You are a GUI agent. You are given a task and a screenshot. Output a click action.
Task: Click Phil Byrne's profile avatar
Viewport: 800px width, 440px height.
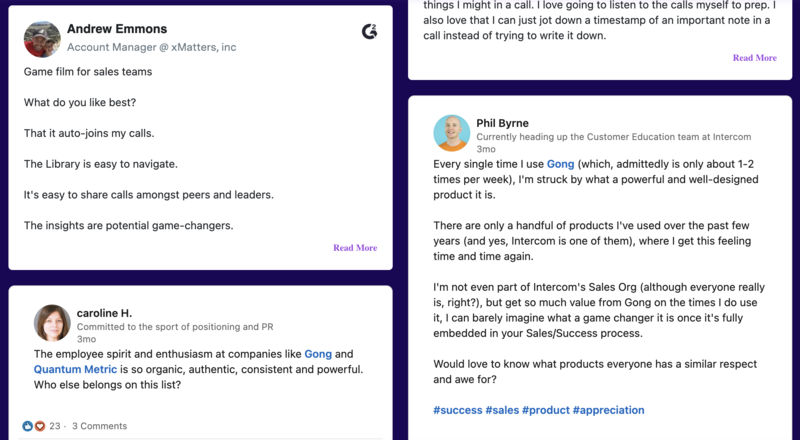tap(451, 132)
